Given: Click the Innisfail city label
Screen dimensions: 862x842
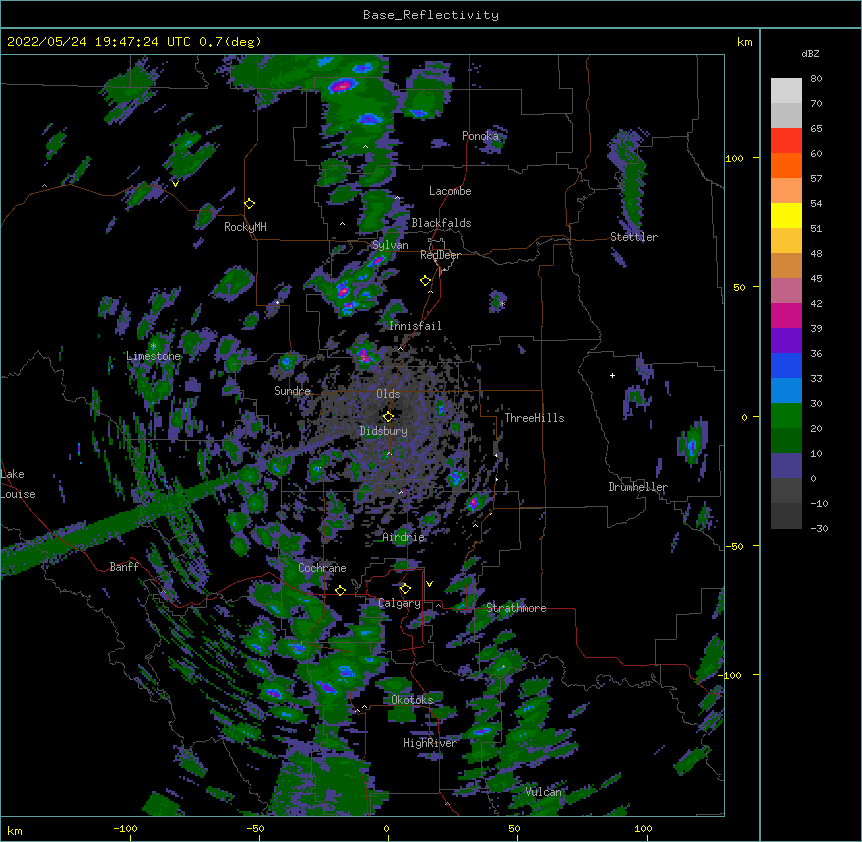Looking at the screenshot, I should pos(415,326).
